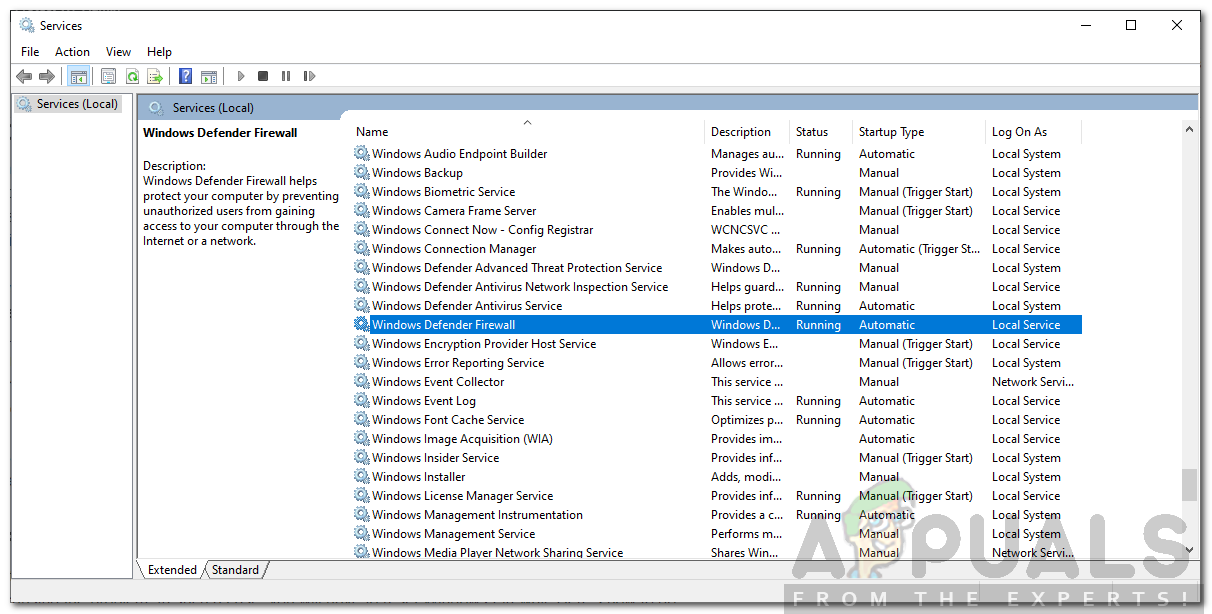1212x614 pixels.
Task: Click the gear icon beside Windows Management Service
Action: click(x=362, y=534)
